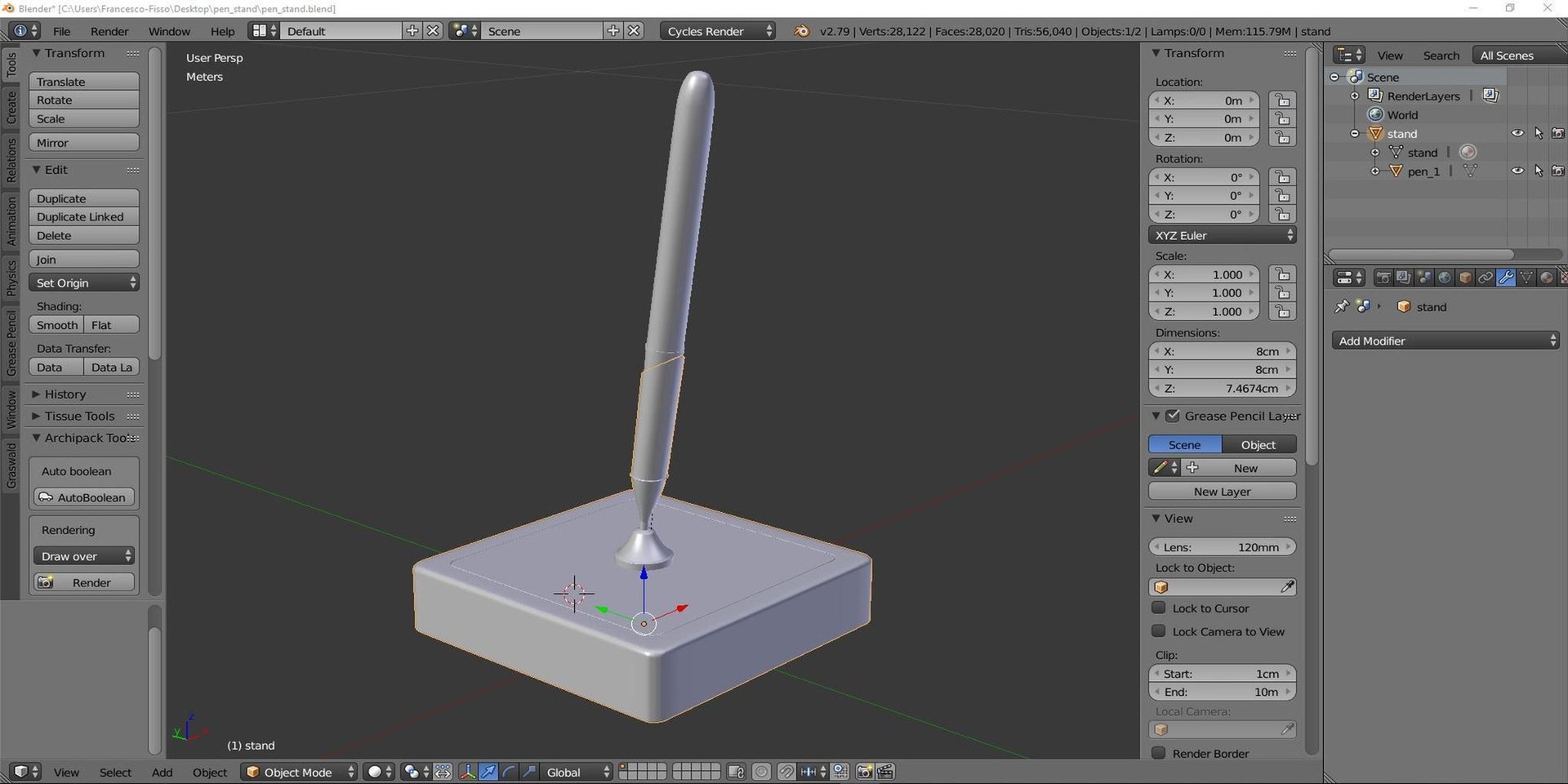Select the rotate manipulator arc icon
The image size is (1568, 784).
coord(509,772)
